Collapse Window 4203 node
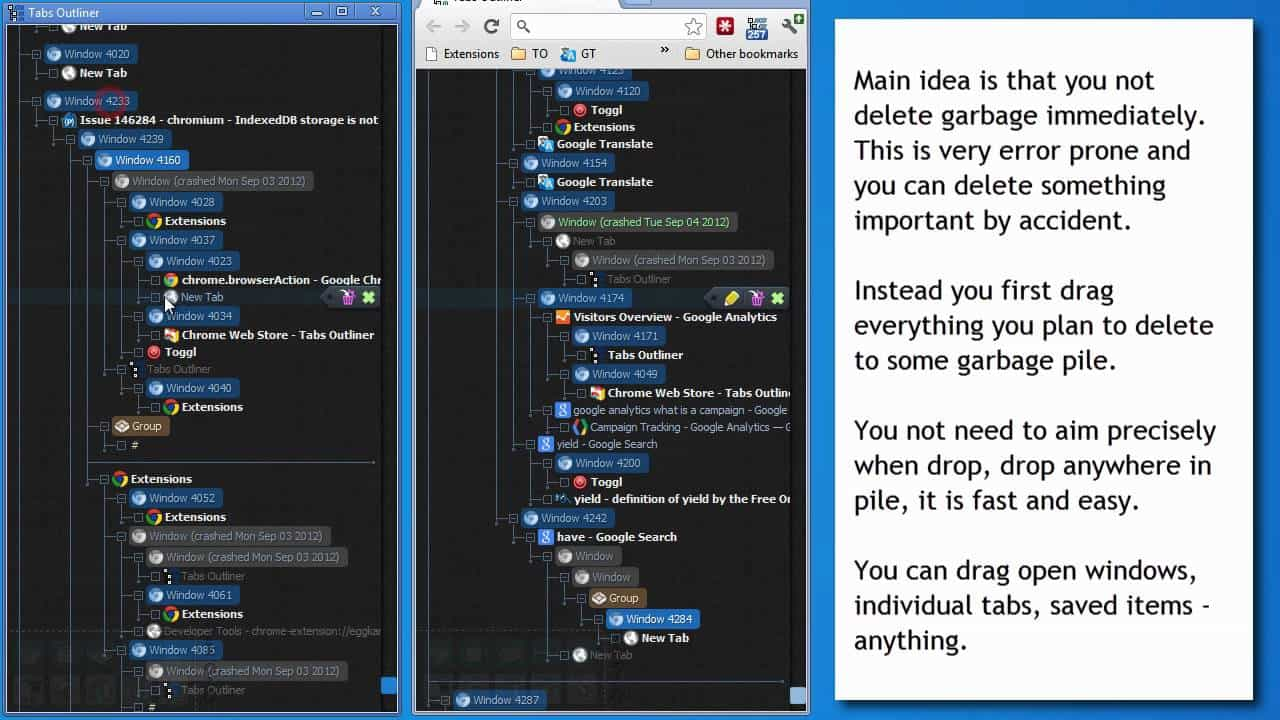1280x720 pixels. tap(513, 201)
